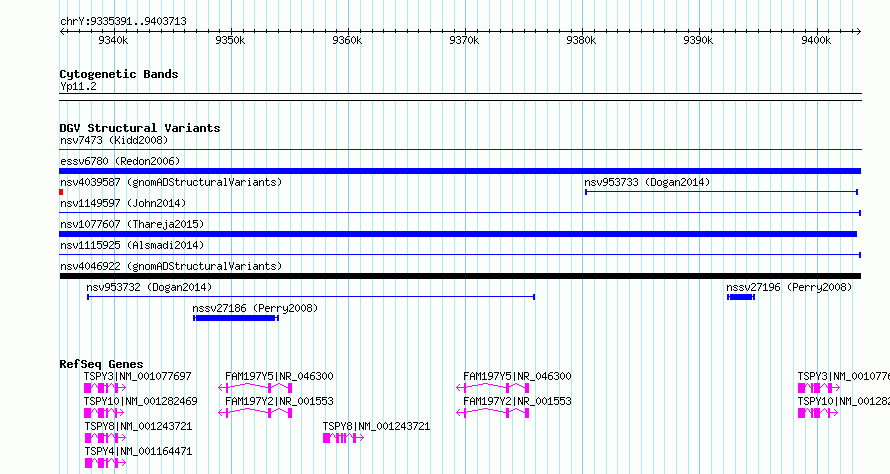890x474 pixels.
Task: Select the thick black nsv4046922 variant bar
Action: [460, 276]
